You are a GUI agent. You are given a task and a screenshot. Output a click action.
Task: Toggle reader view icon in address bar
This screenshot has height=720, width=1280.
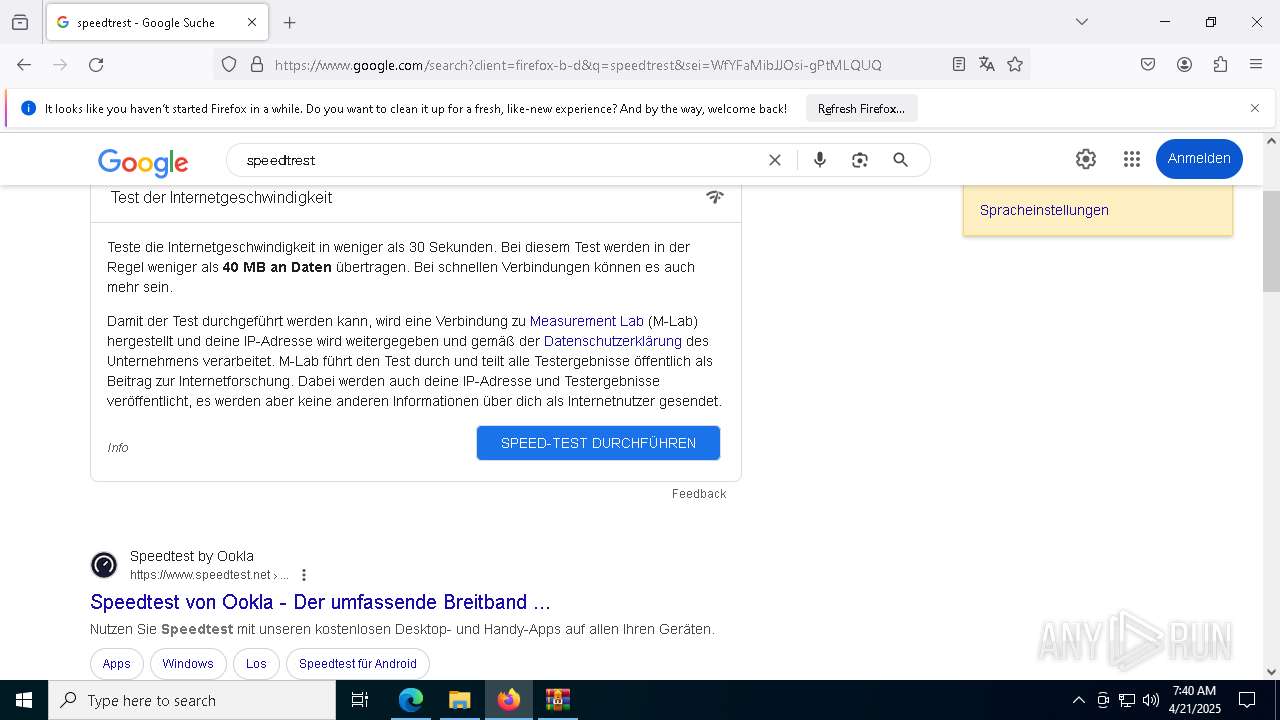958,64
